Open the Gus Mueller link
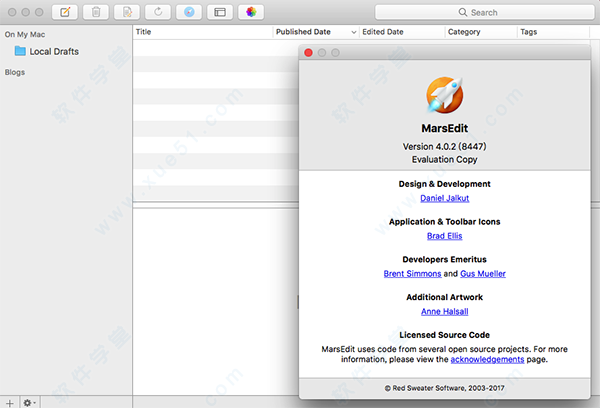 [x=483, y=274]
